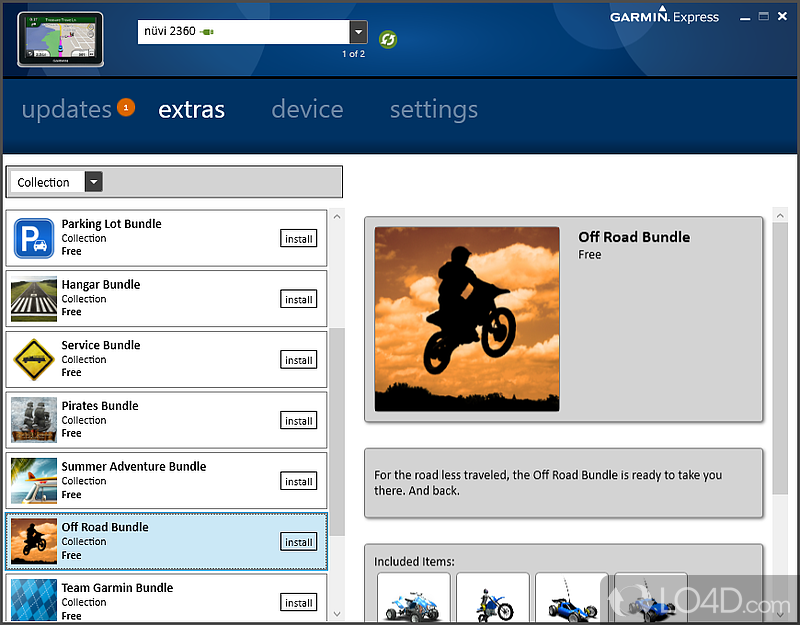
Task: Click the Summer Adventure Bundle icon
Action: point(34,481)
